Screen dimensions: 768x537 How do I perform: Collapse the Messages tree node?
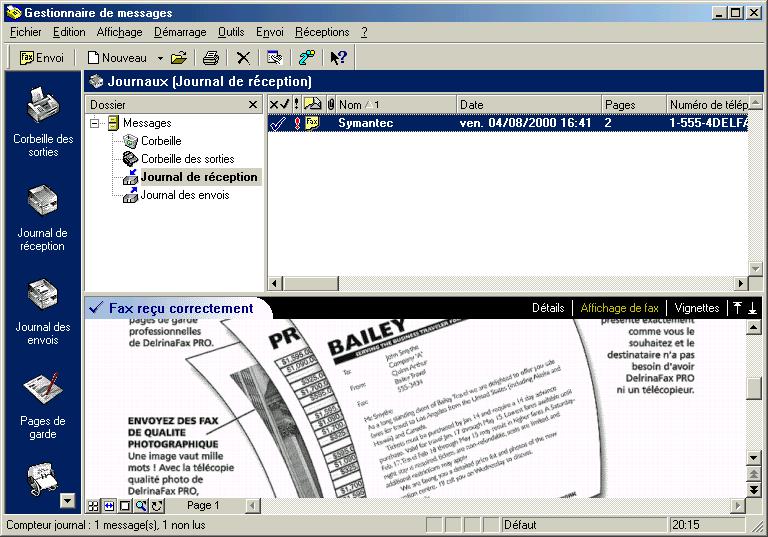tap(95, 123)
